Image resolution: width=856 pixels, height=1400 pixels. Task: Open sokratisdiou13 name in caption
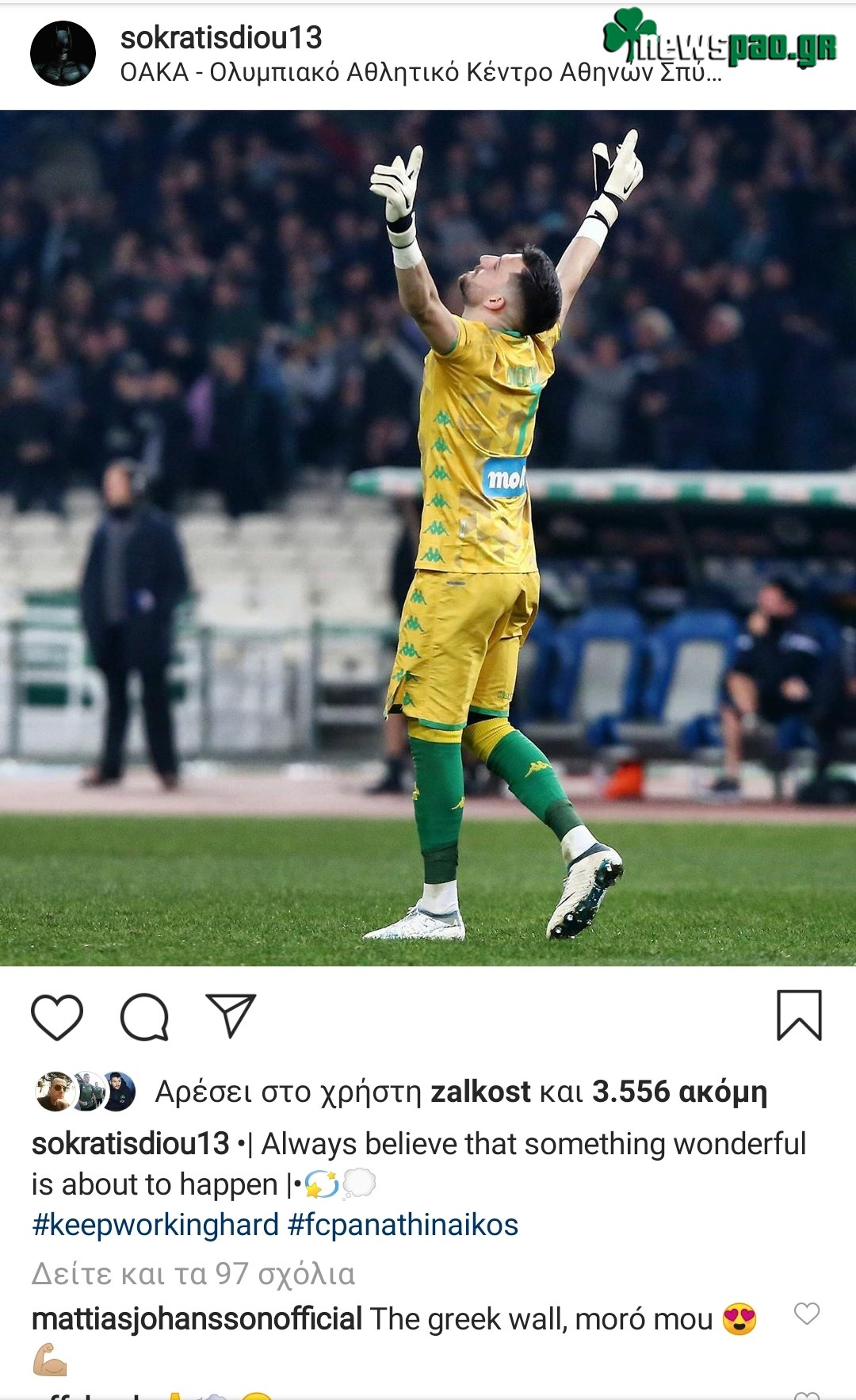(131, 1144)
